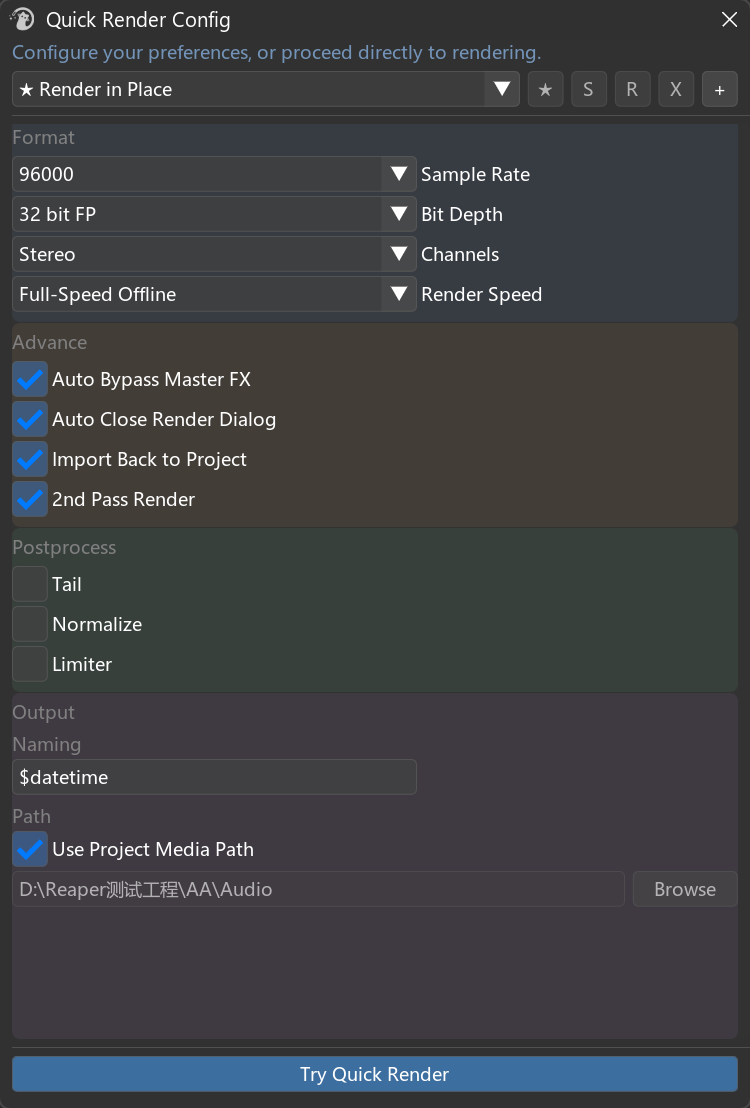Viewport: 750px width, 1108px height.
Task: Enable the Limiter checkbox
Action: [30, 665]
